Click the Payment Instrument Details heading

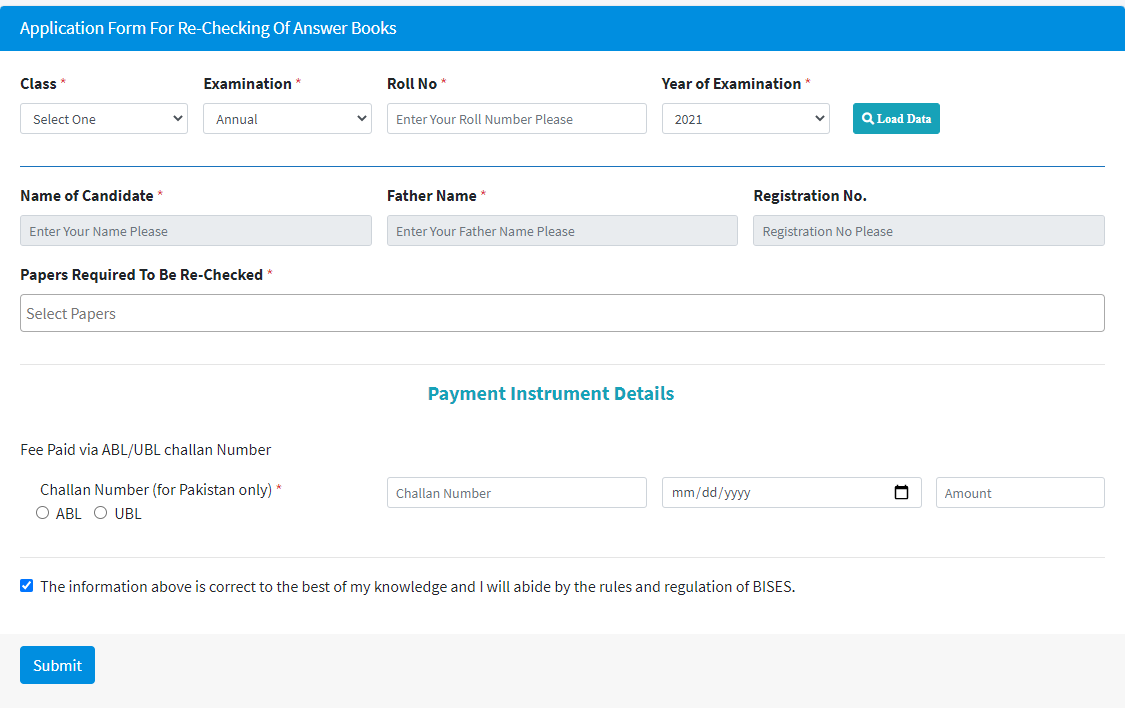[x=551, y=393]
